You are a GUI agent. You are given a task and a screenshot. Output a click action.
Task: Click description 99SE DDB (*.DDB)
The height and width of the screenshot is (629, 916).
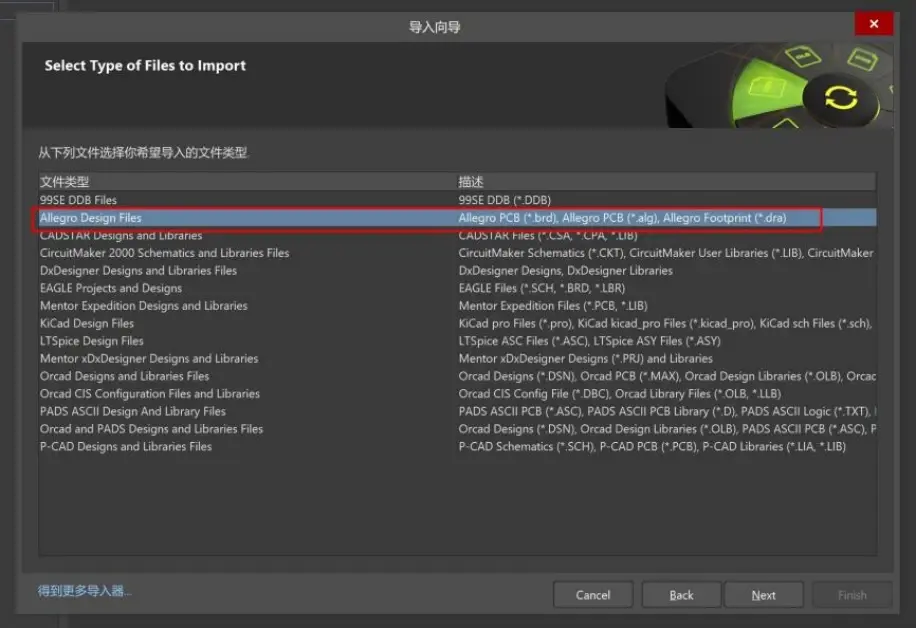[505, 200]
